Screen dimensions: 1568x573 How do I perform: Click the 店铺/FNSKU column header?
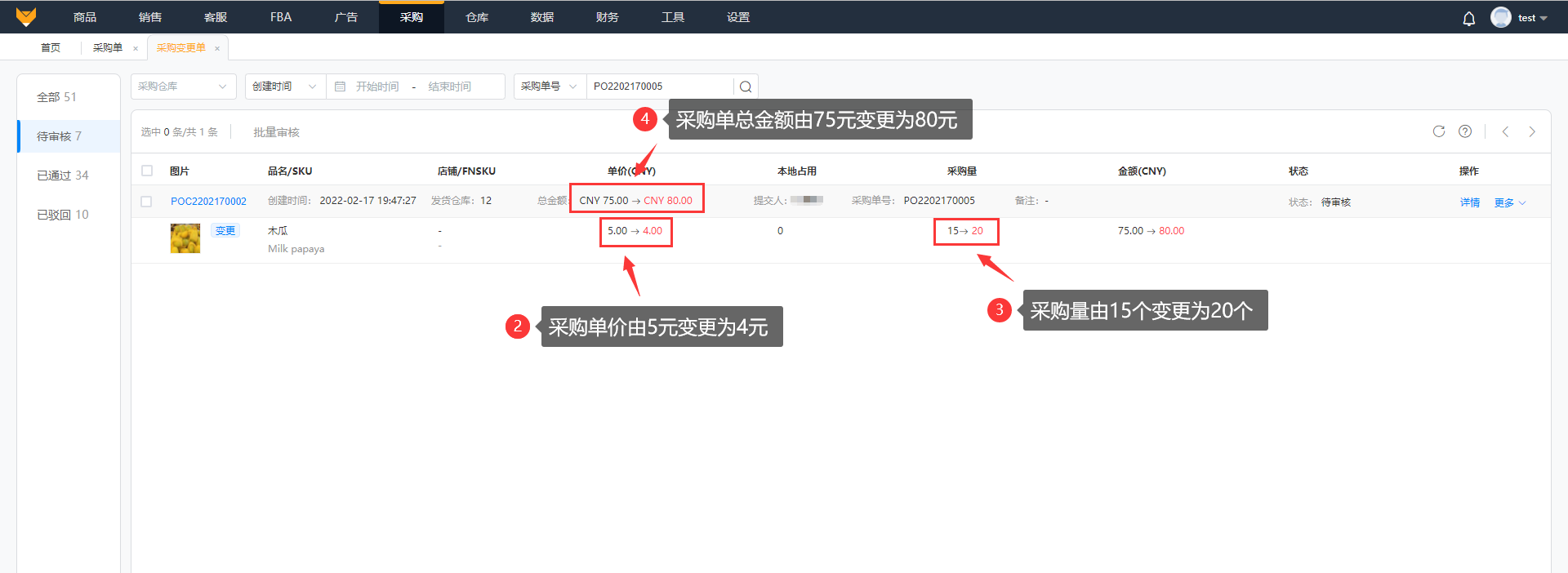[x=466, y=171]
